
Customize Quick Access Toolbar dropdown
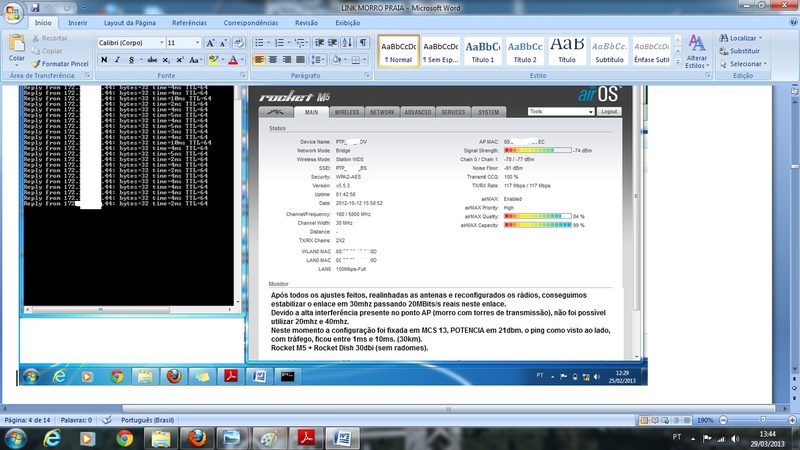[x=84, y=8]
